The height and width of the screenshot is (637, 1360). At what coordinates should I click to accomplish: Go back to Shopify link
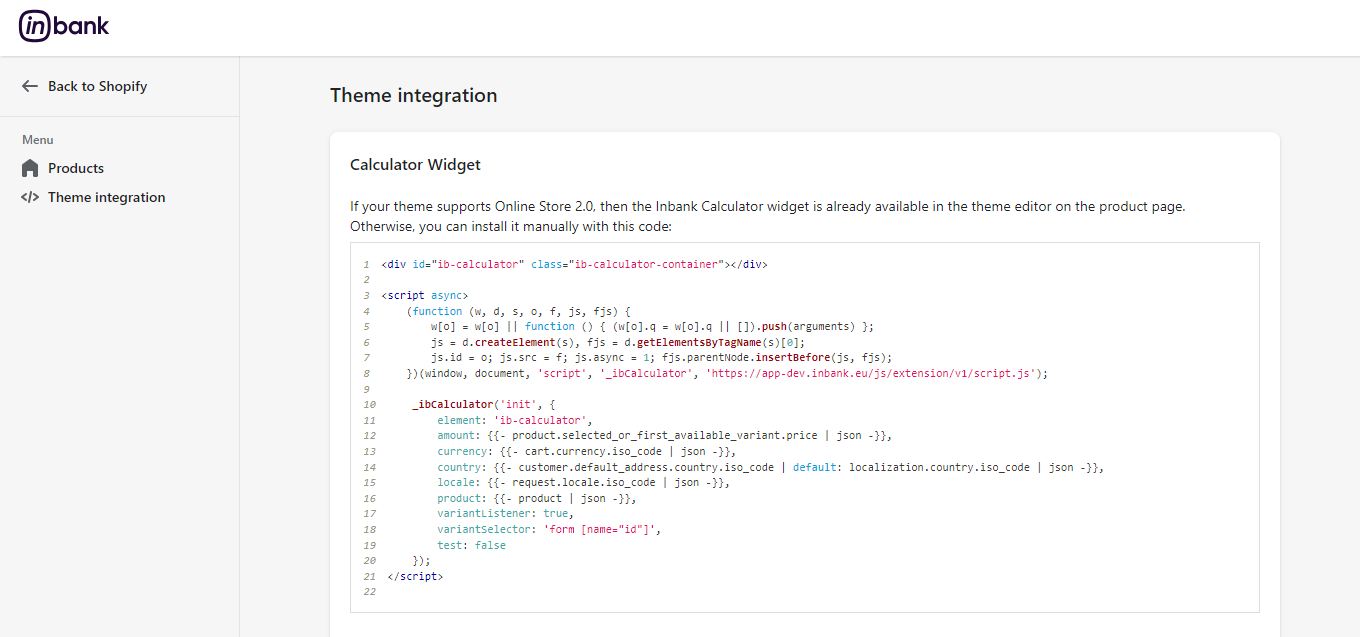point(97,86)
